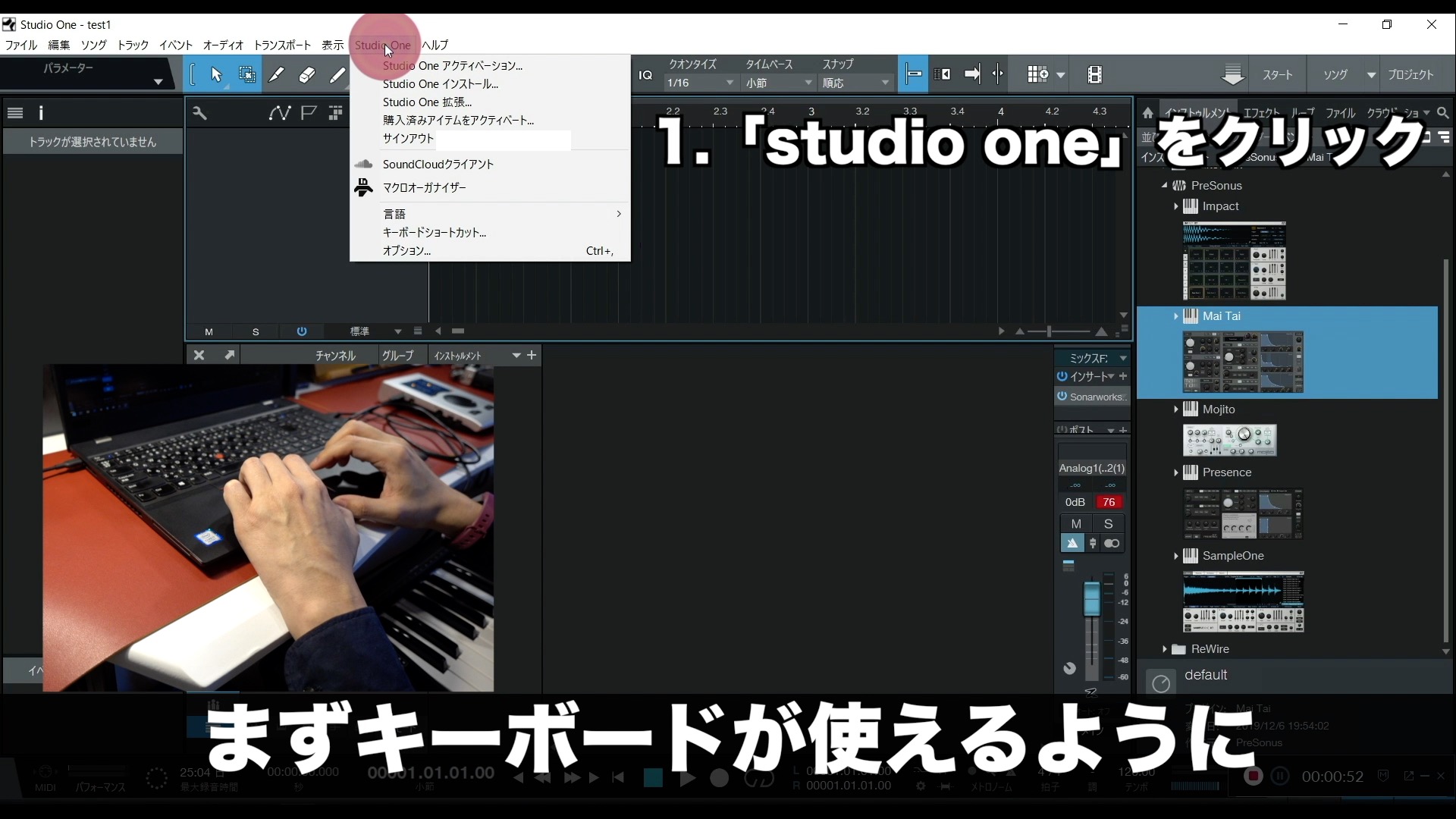1456x819 pixels.
Task: Toggle the Sonarworks insert on or off
Action: click(x=1061, y=397)
